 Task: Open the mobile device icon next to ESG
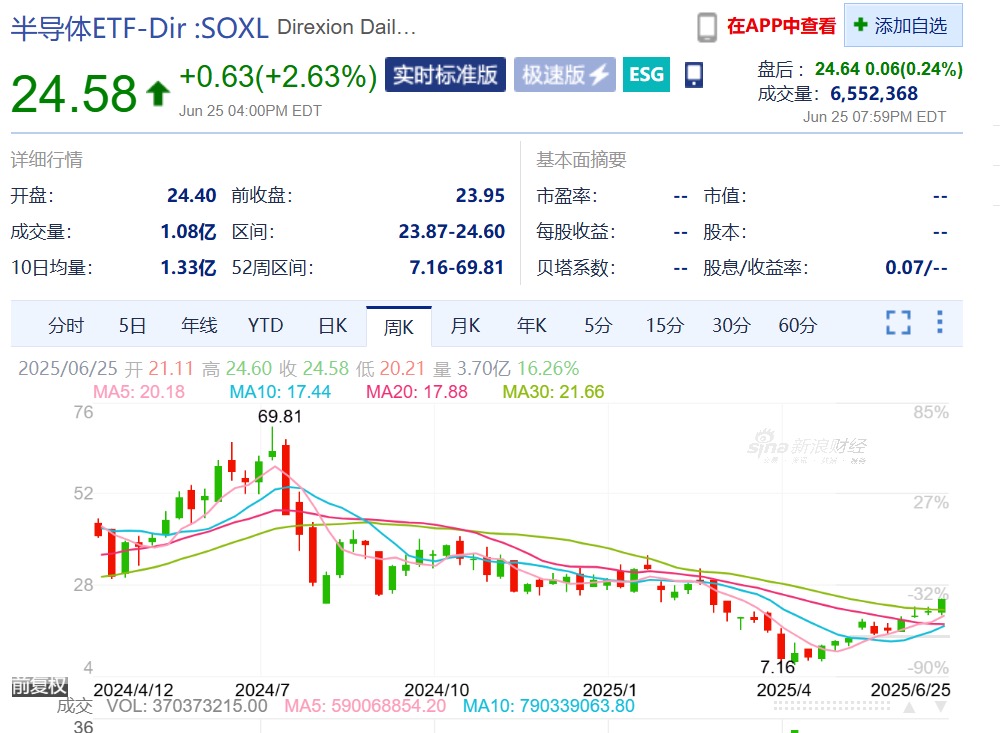click(694, 75)
